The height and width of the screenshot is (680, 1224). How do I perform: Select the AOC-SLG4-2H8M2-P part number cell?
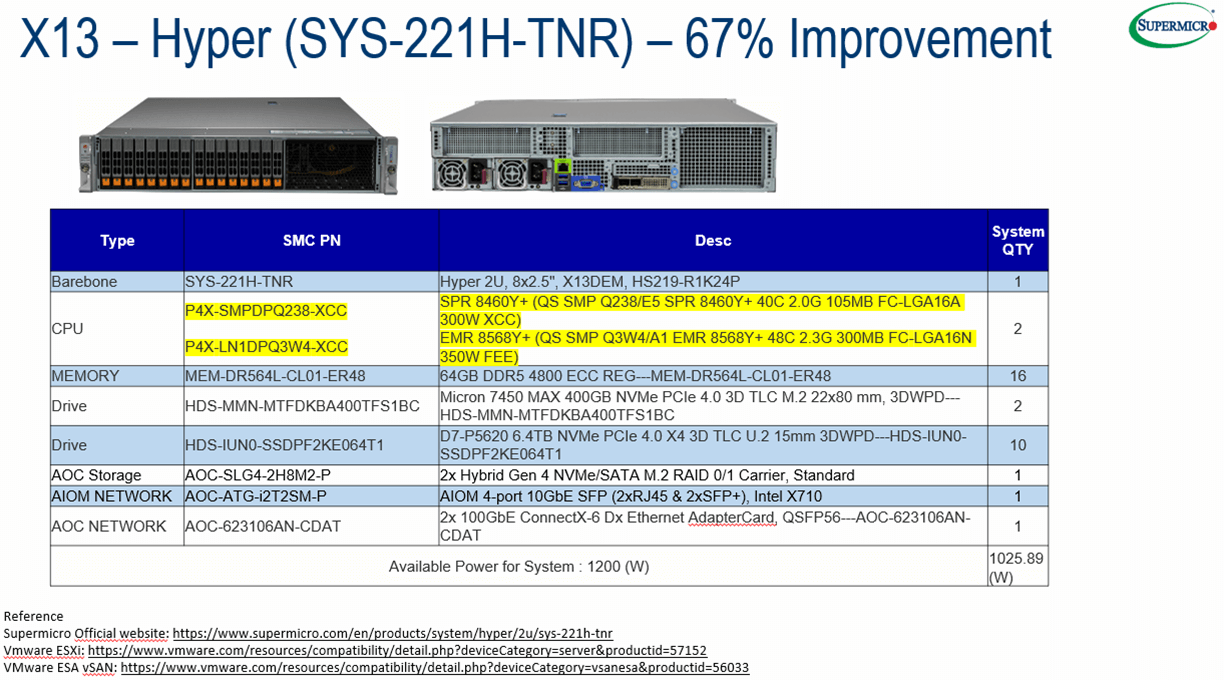(x=255, y=475)
